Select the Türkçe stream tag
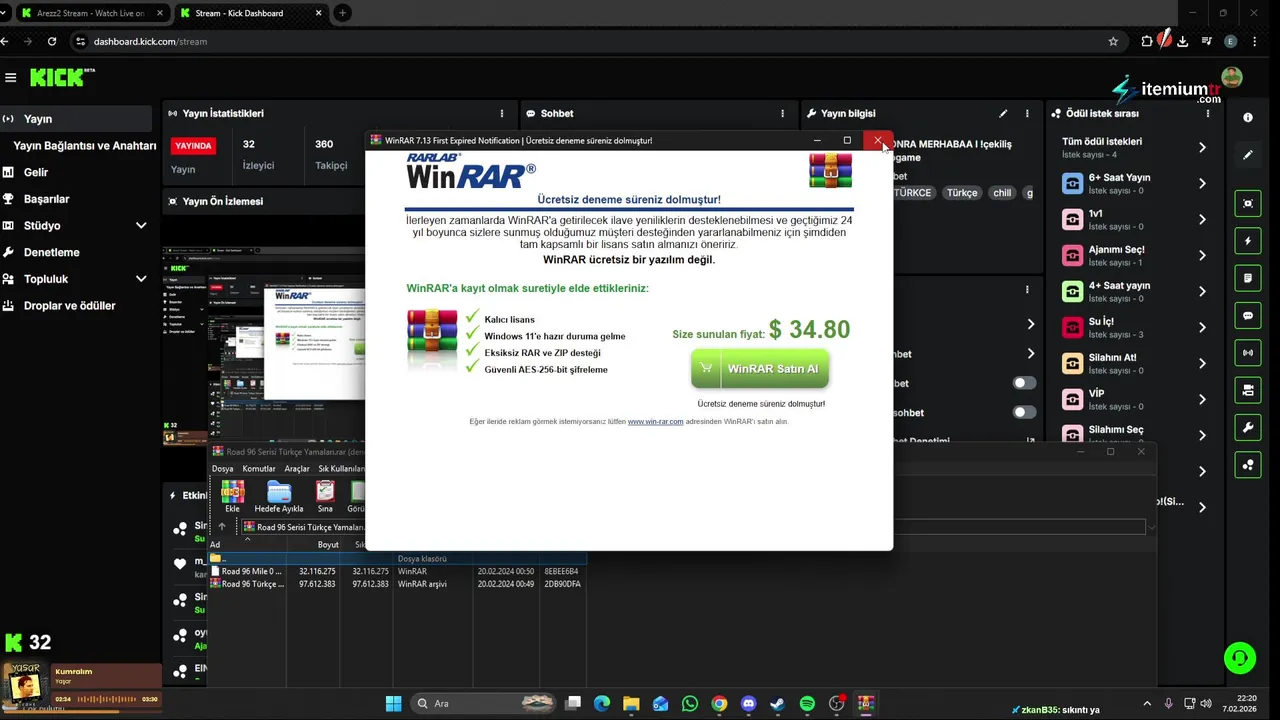1280x720 pixels. click(962, 193)
